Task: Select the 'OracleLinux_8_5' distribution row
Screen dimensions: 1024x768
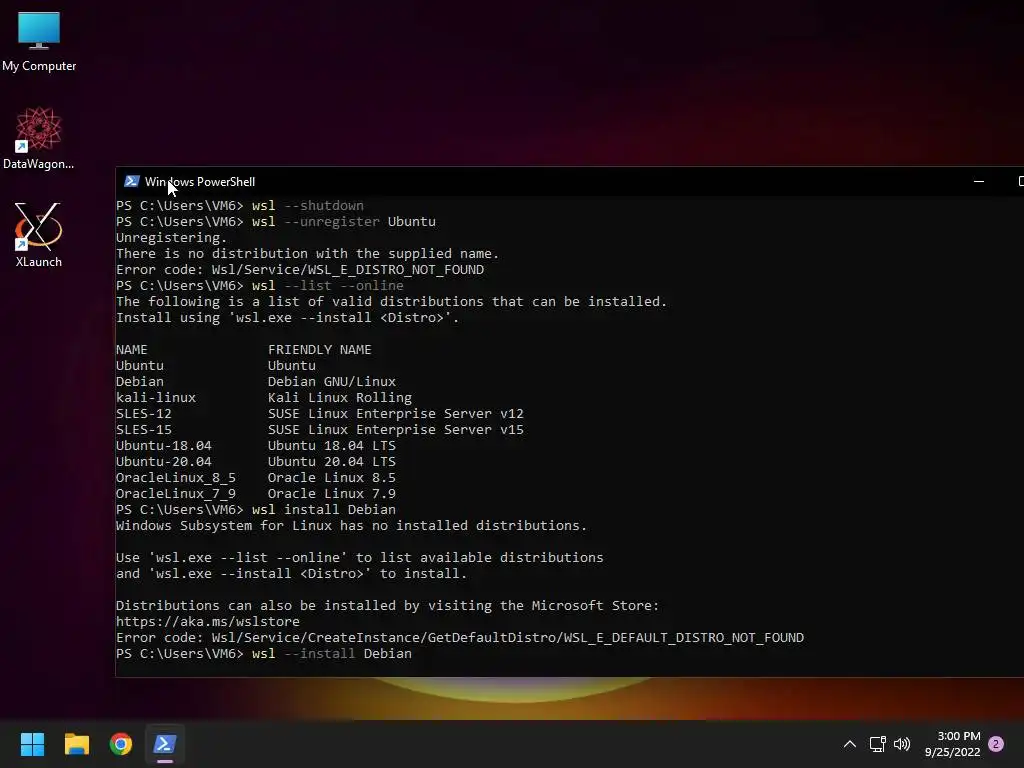Action: point(256,477)
